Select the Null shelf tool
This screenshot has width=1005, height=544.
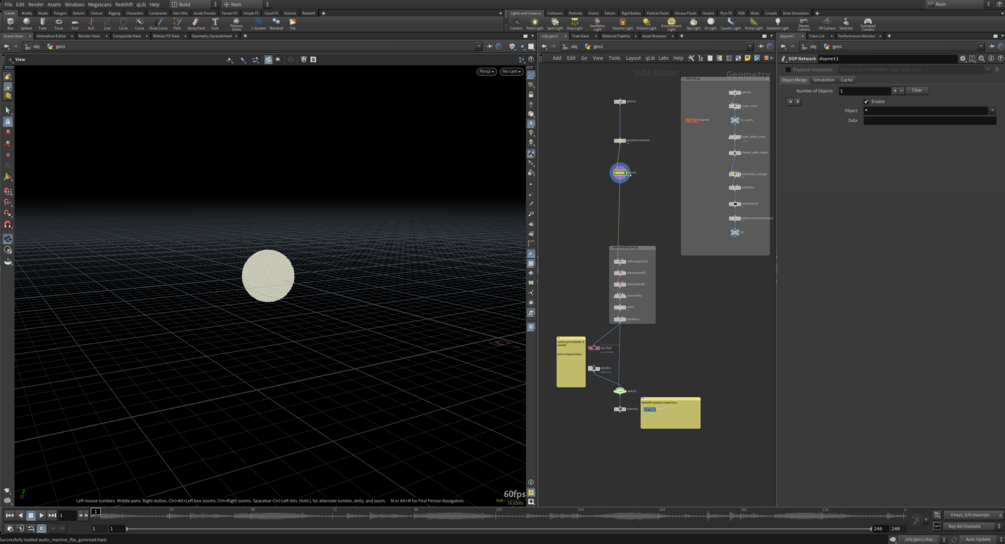tap(90, 24)
